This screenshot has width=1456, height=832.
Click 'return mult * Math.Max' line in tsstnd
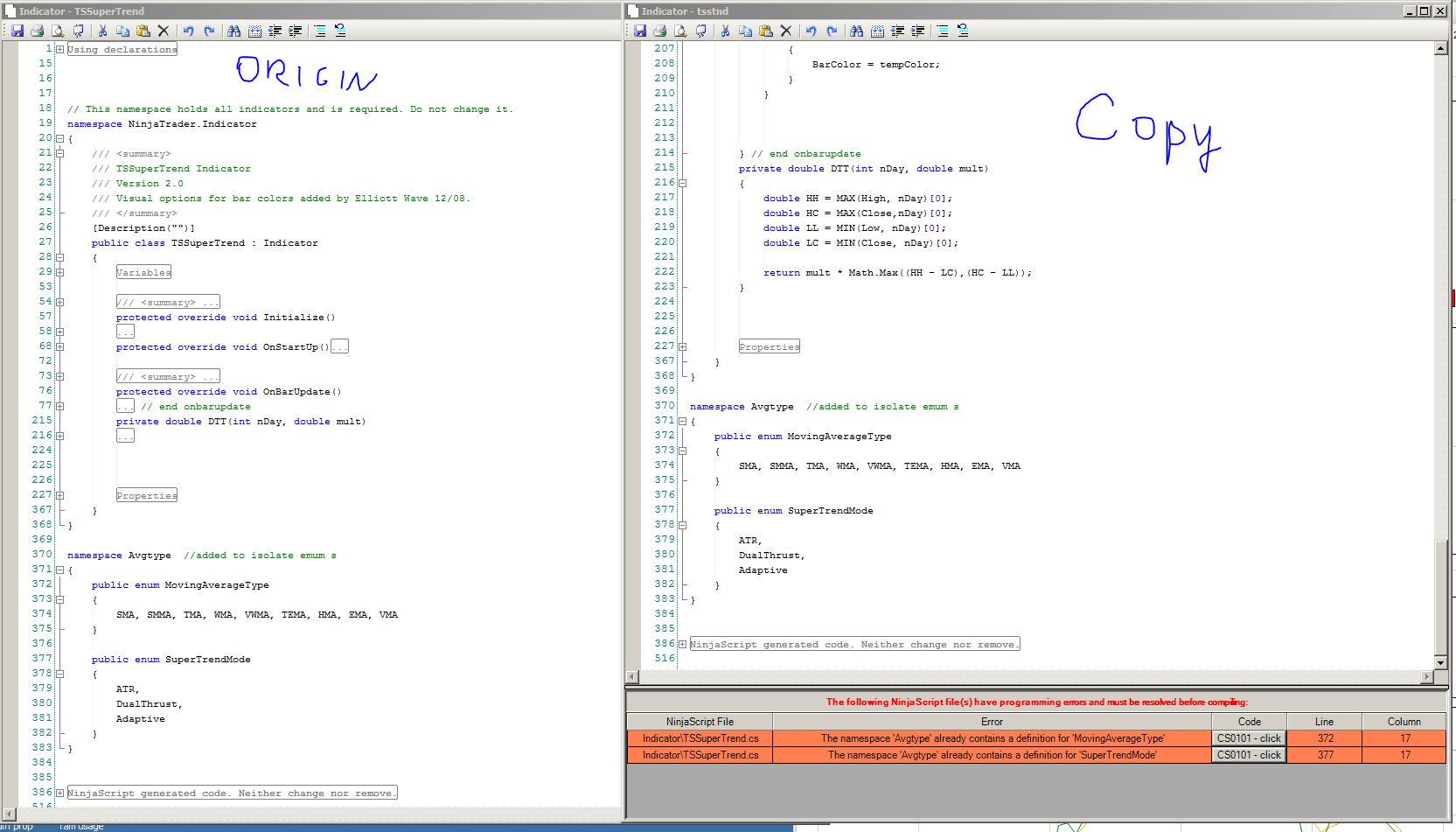point(897,273)
